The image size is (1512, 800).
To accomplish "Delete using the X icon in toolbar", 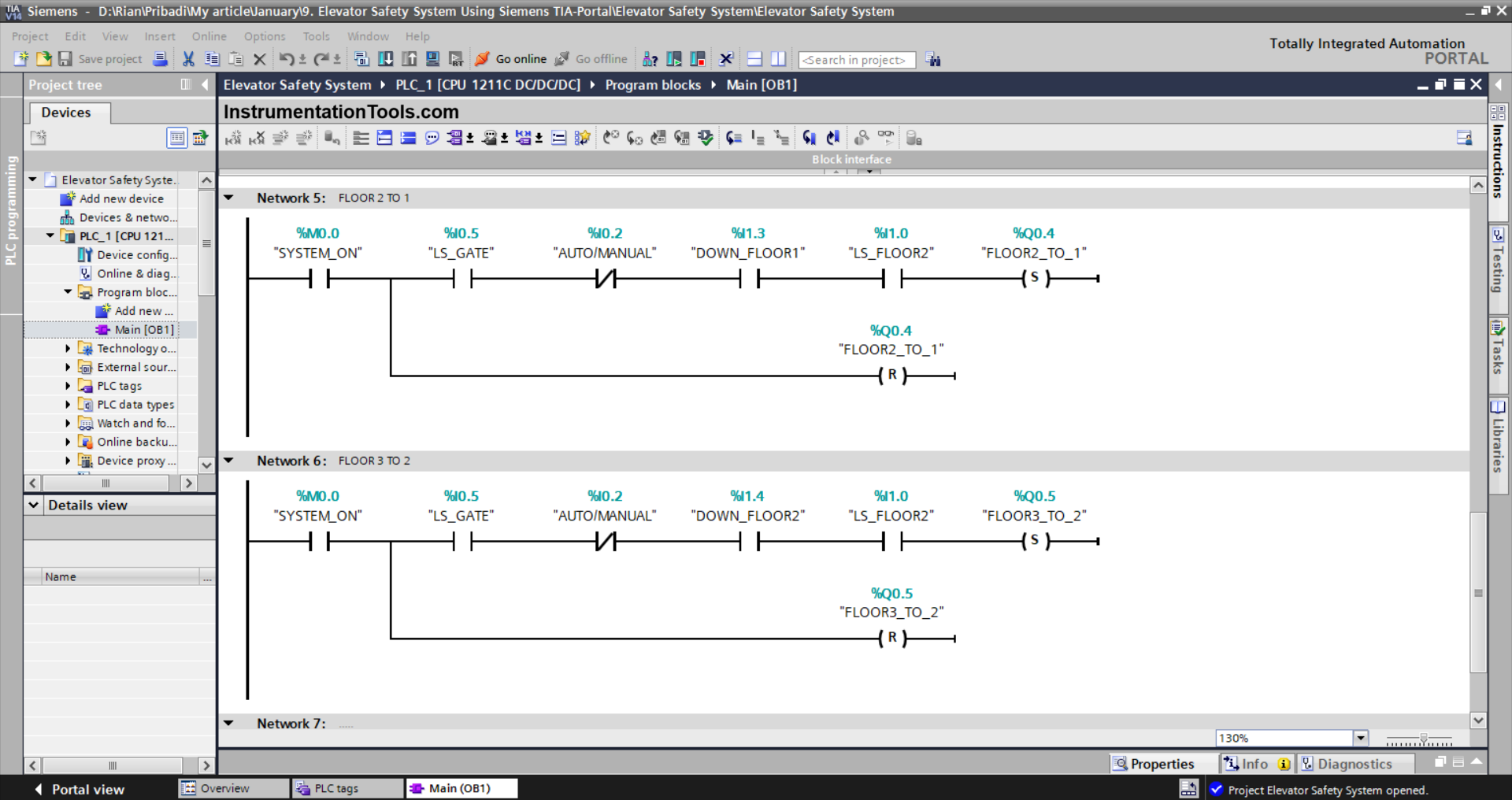I will (259, 59).
